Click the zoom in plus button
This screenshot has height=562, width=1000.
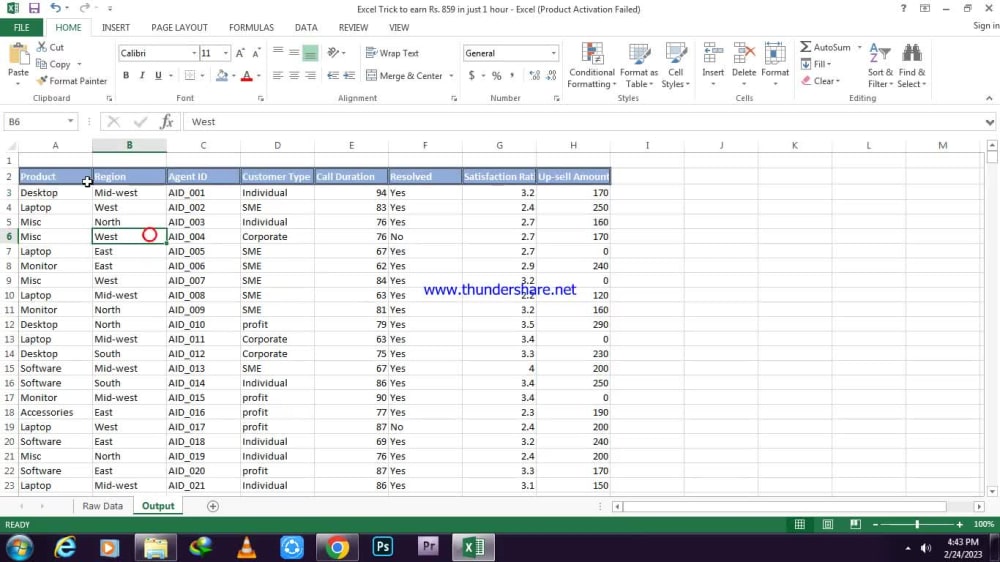point(959,524)
